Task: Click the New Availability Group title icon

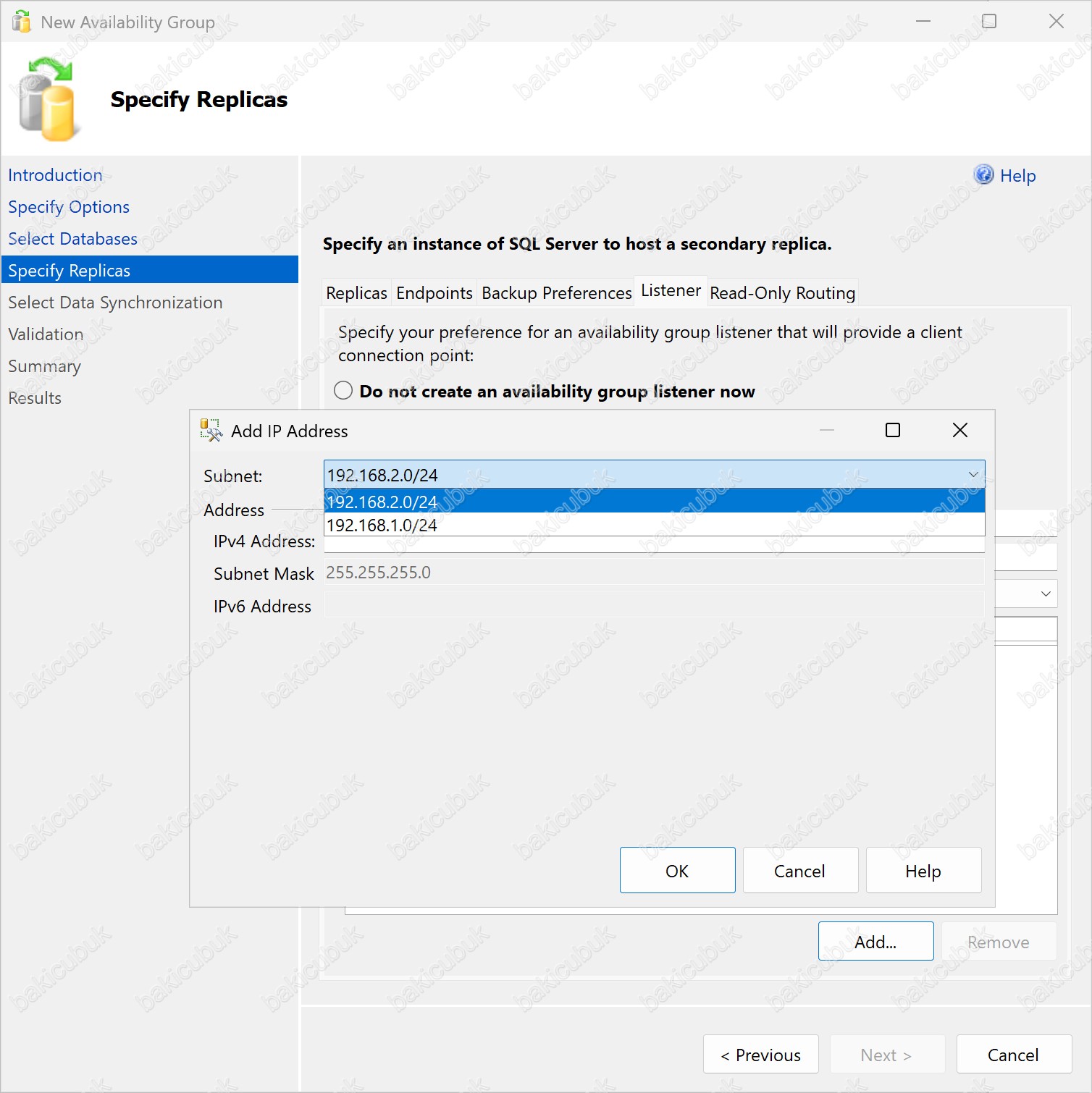Action: [22, 22]
